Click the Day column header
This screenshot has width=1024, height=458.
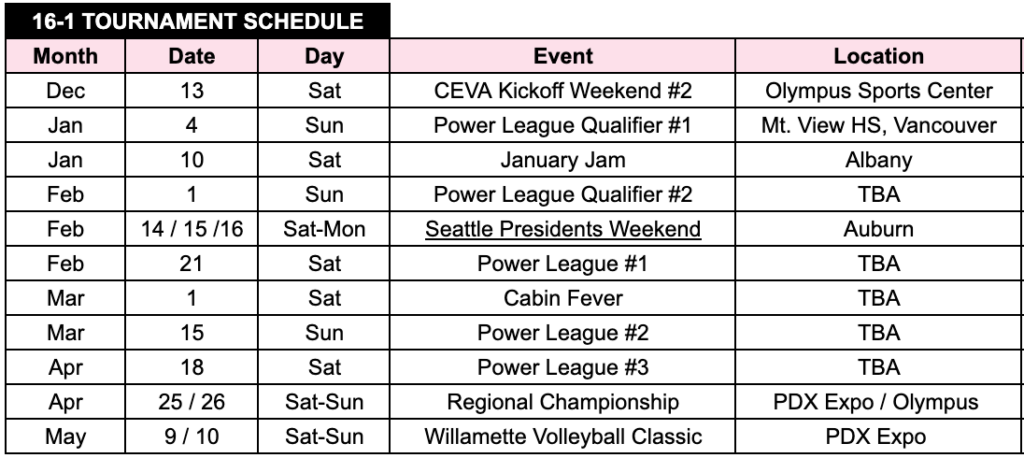(324, 57)
